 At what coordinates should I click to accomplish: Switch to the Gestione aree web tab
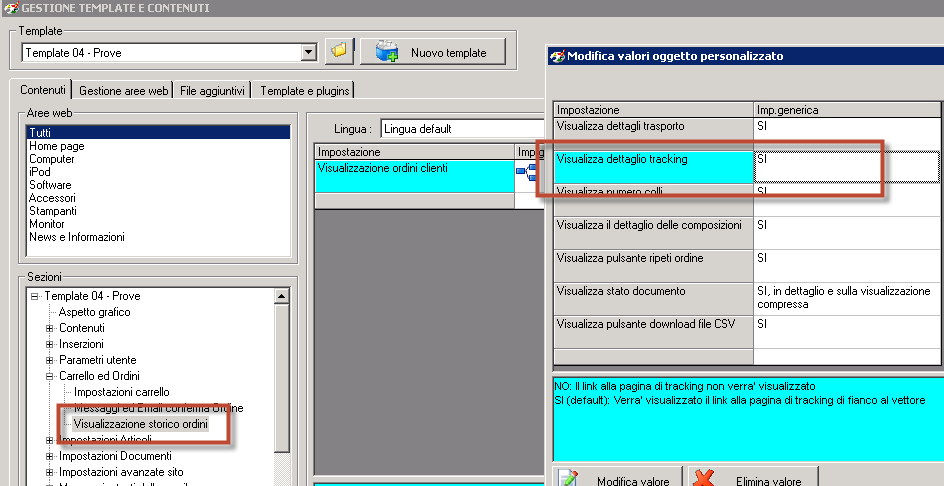(123, 91)
